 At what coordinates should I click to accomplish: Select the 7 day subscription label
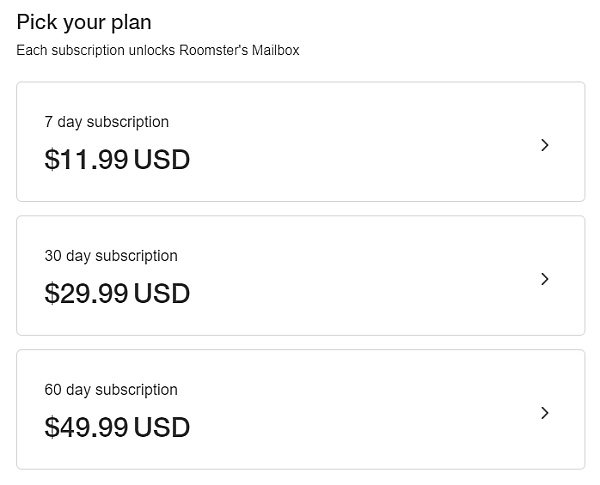coord(107,122)
